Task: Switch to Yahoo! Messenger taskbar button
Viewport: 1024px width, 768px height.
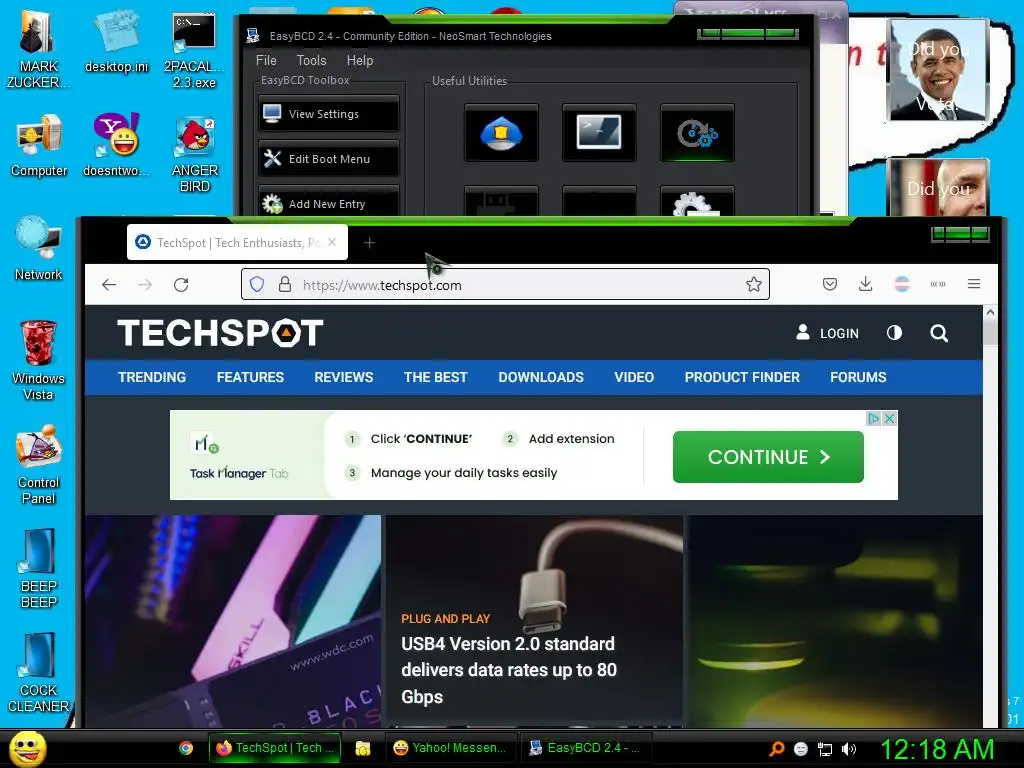Action: pyautogui.click(x=450, y=748)
